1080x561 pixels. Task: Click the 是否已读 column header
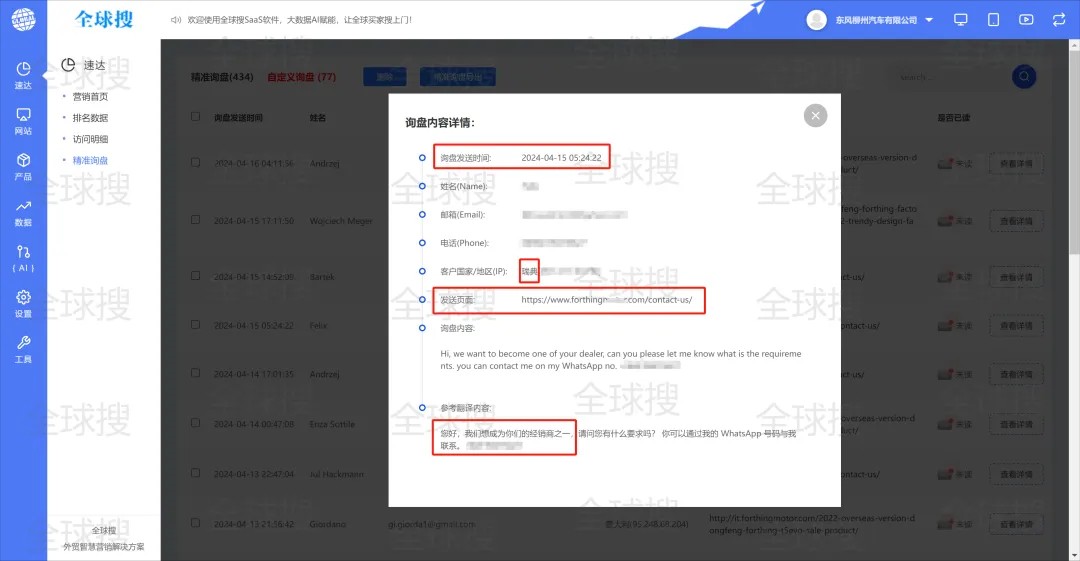point(954,118)
